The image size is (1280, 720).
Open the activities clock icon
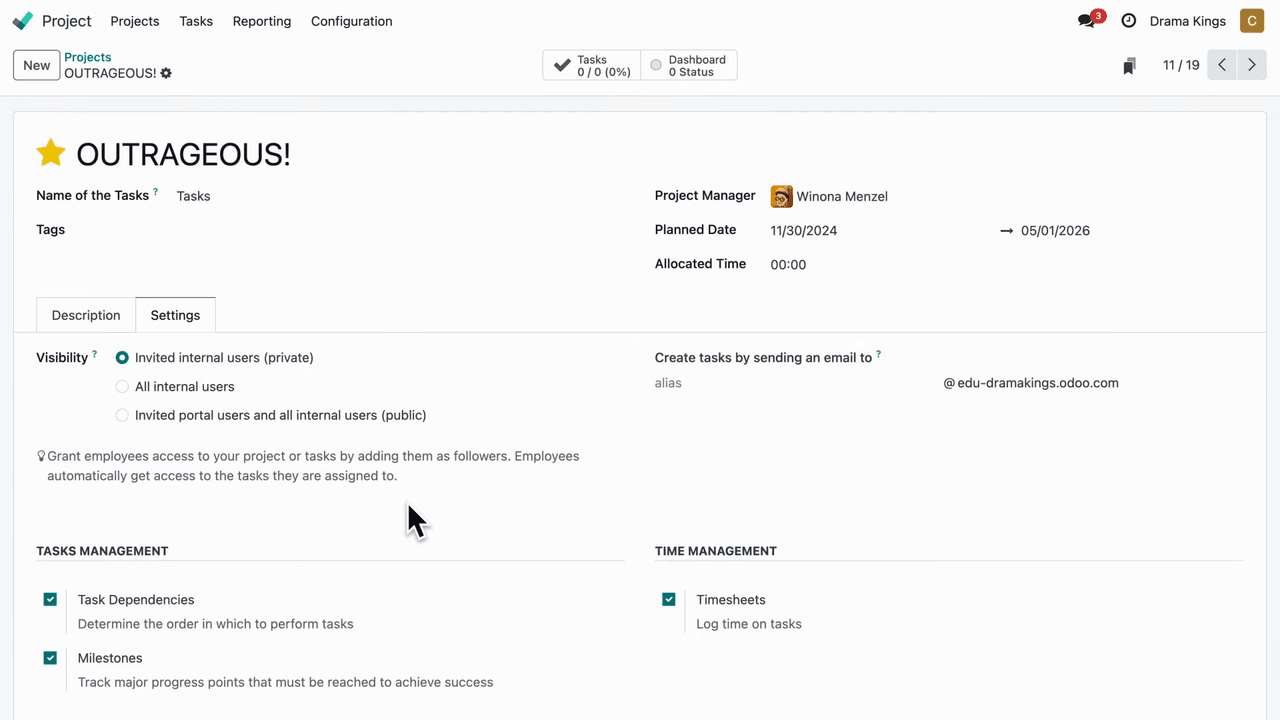click(x=1129, y=21)
